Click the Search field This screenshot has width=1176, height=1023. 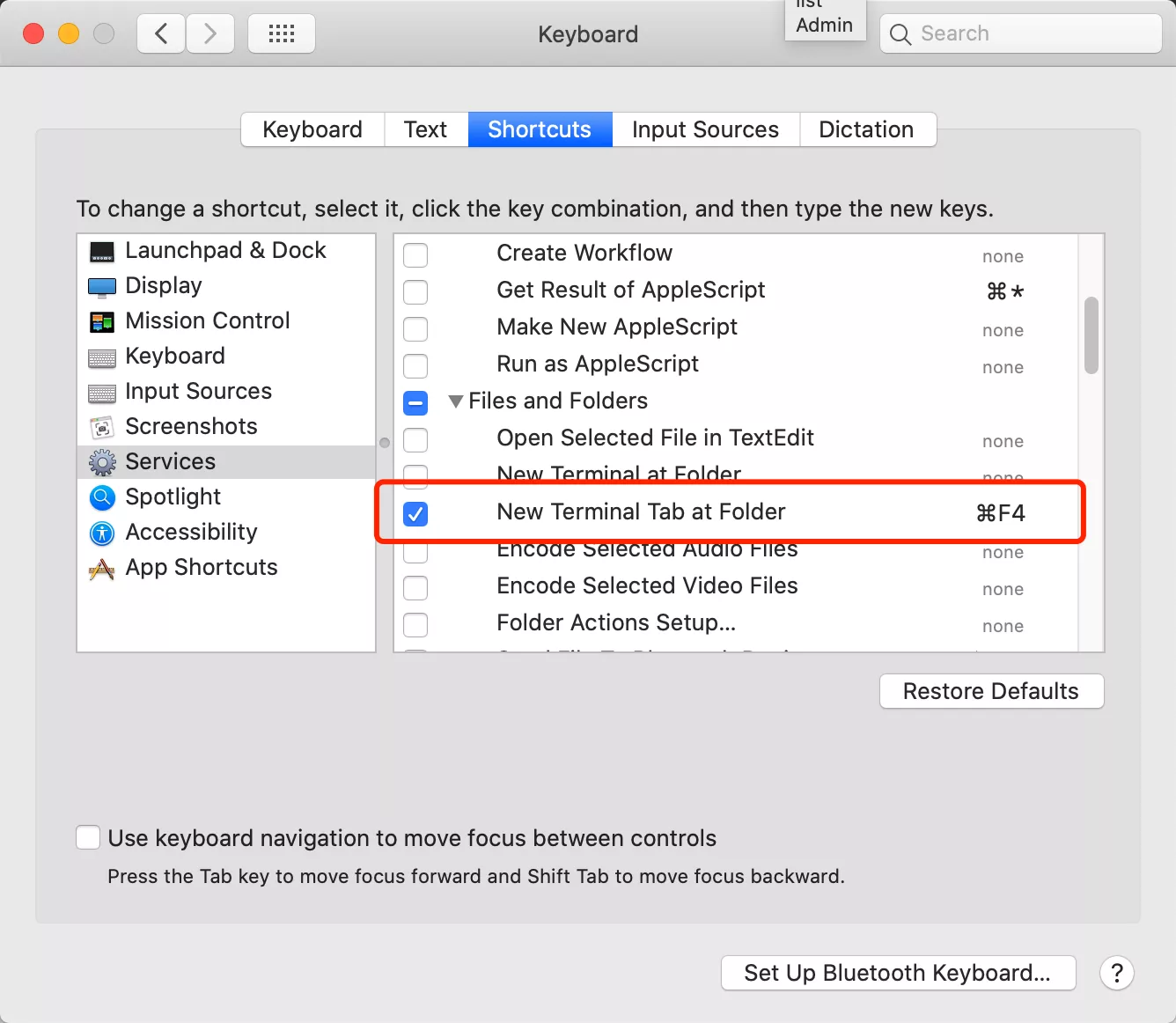tap(1021, 34)
